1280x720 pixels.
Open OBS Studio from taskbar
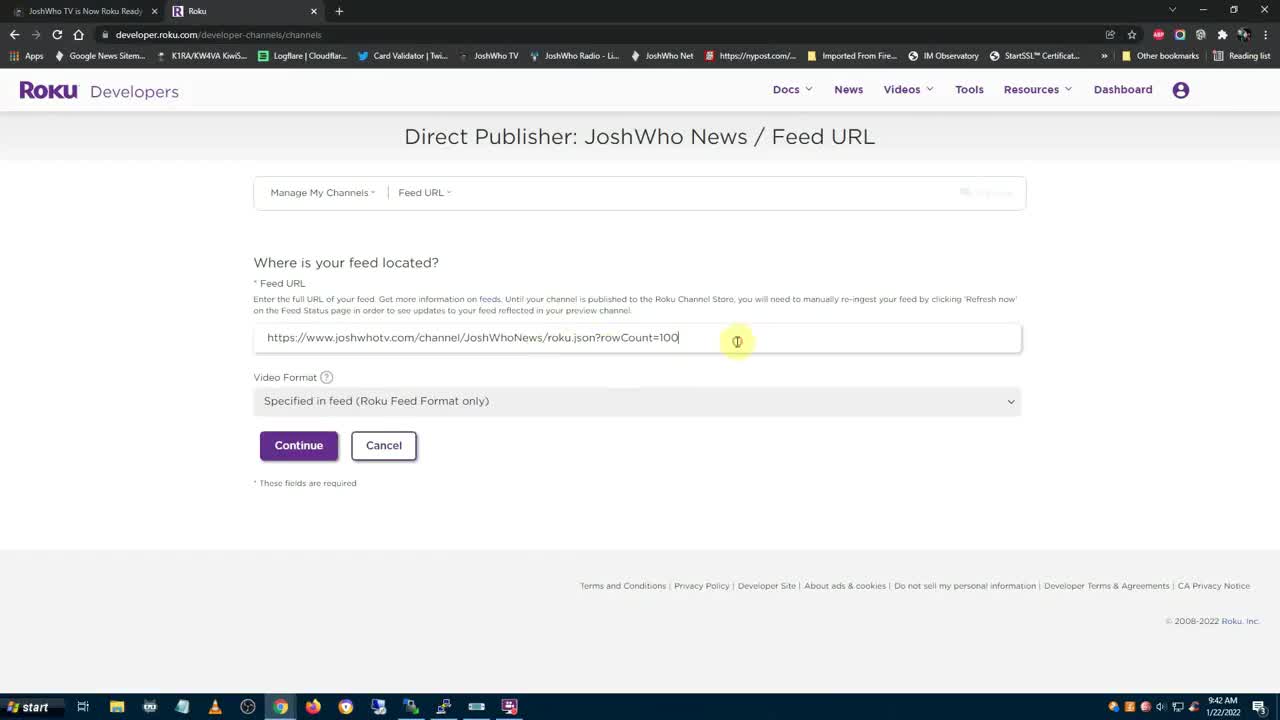coord(248,707)
